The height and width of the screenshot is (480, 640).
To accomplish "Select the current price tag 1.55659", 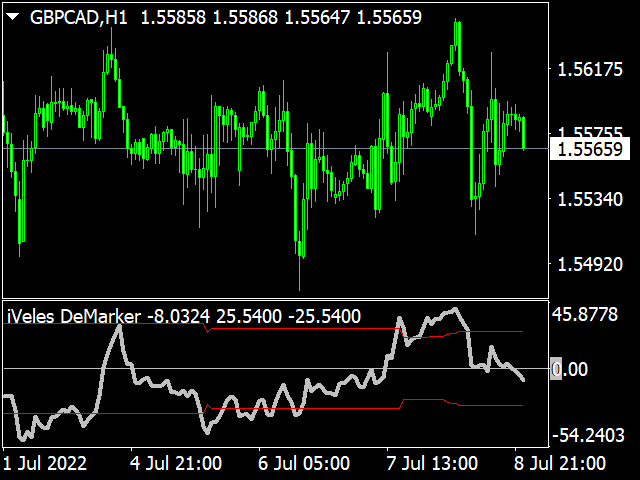I will click(x=590, y=149).
